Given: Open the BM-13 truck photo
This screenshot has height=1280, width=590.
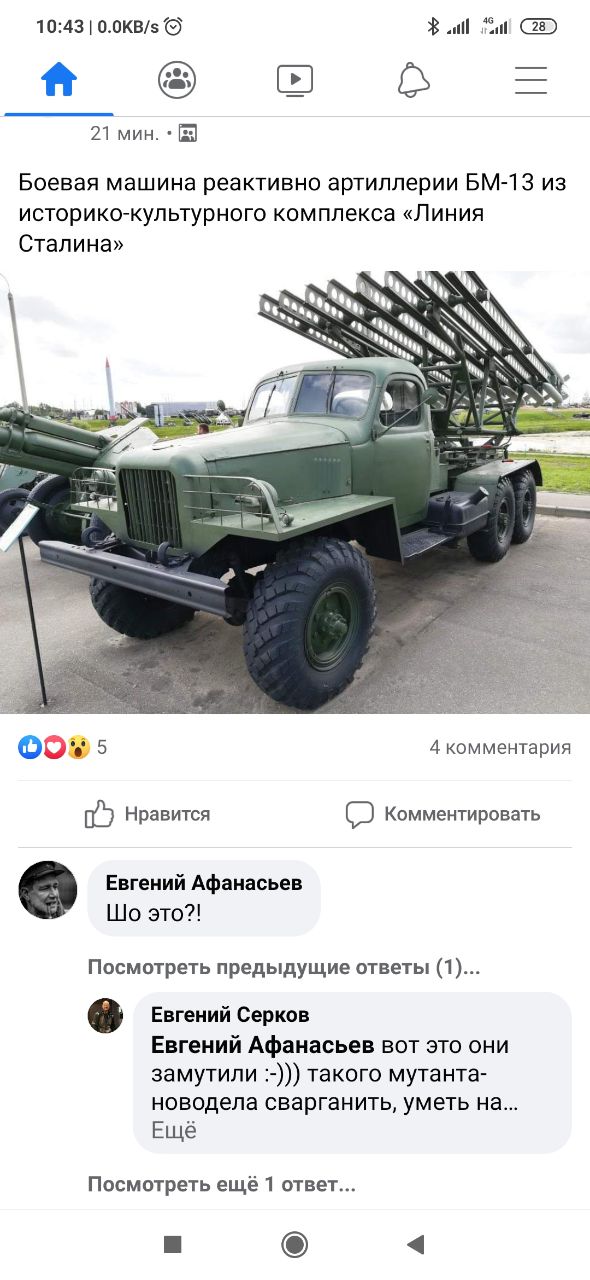Looking at the screenshot, I should [x=295, y=492].
